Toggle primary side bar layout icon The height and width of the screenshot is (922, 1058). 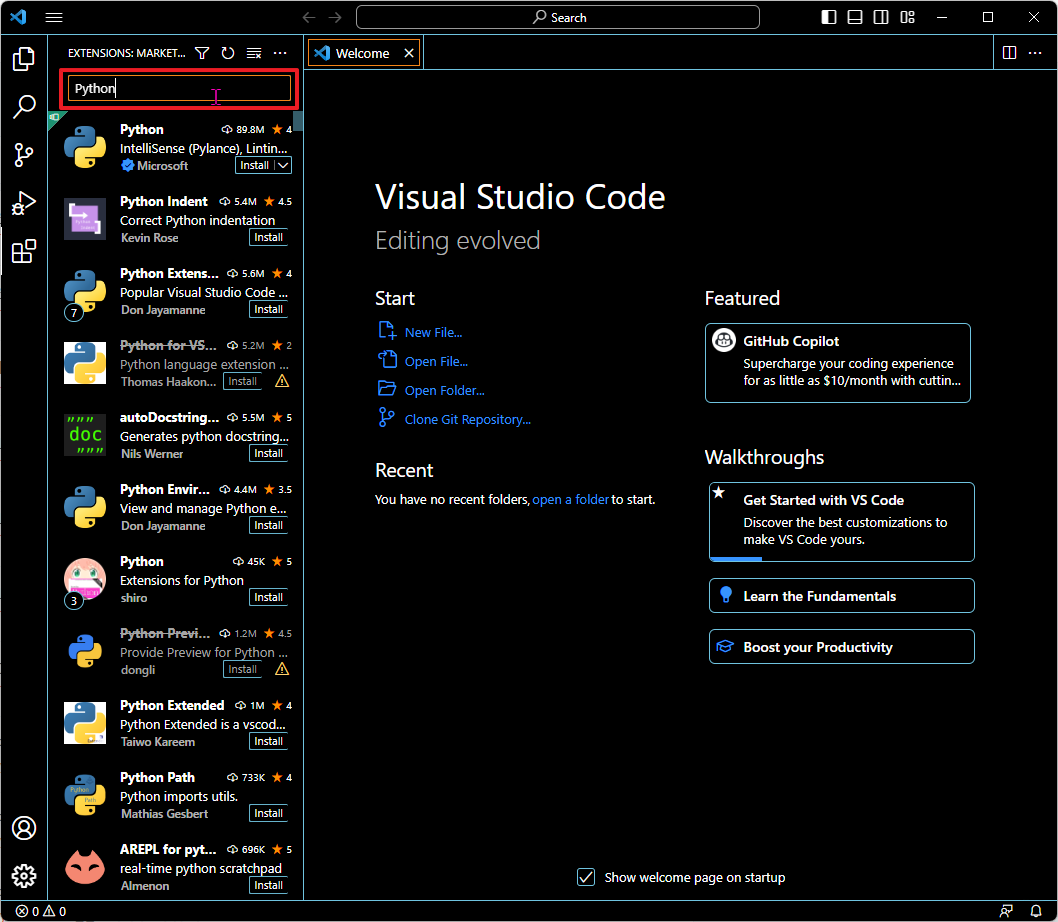[x=829, y=18]
